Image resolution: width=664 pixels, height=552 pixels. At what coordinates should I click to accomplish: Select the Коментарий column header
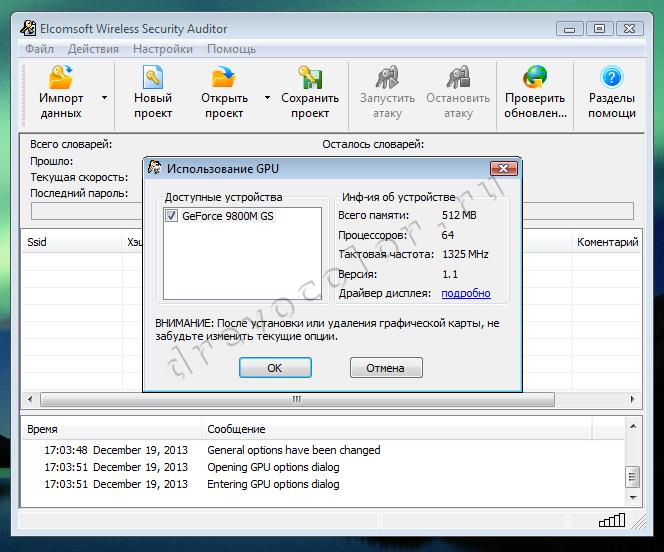click(x=607, y=242)
